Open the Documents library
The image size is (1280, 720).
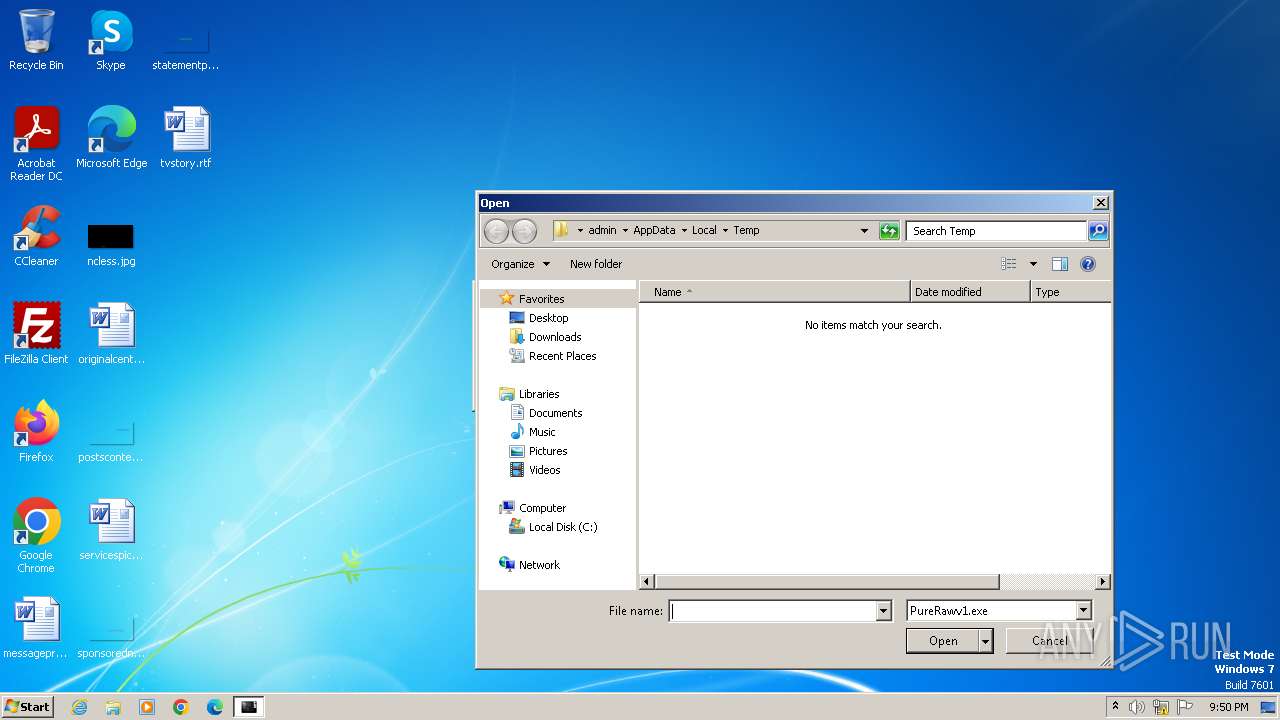[555, 413]
